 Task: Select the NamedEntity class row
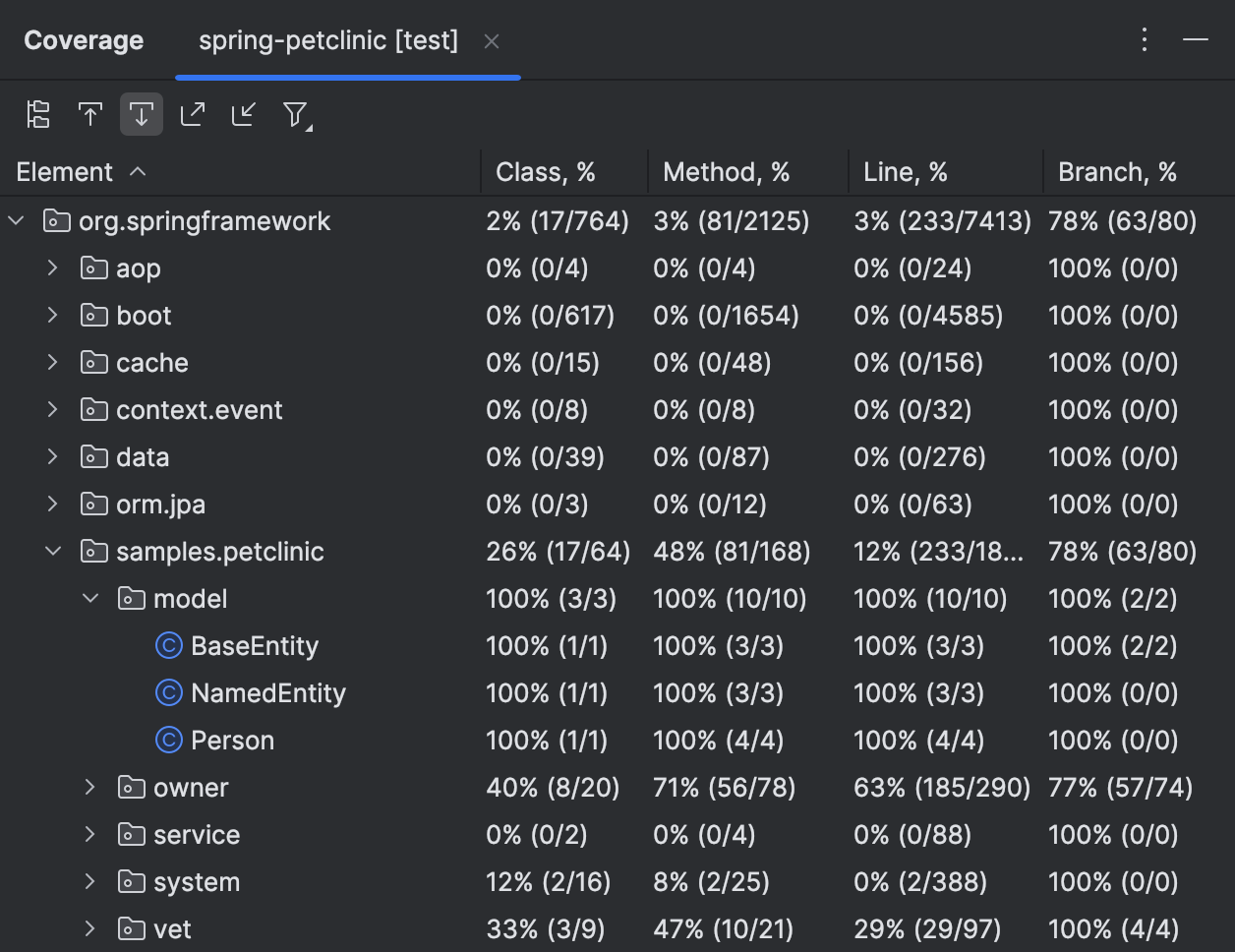tap(267, 693)
